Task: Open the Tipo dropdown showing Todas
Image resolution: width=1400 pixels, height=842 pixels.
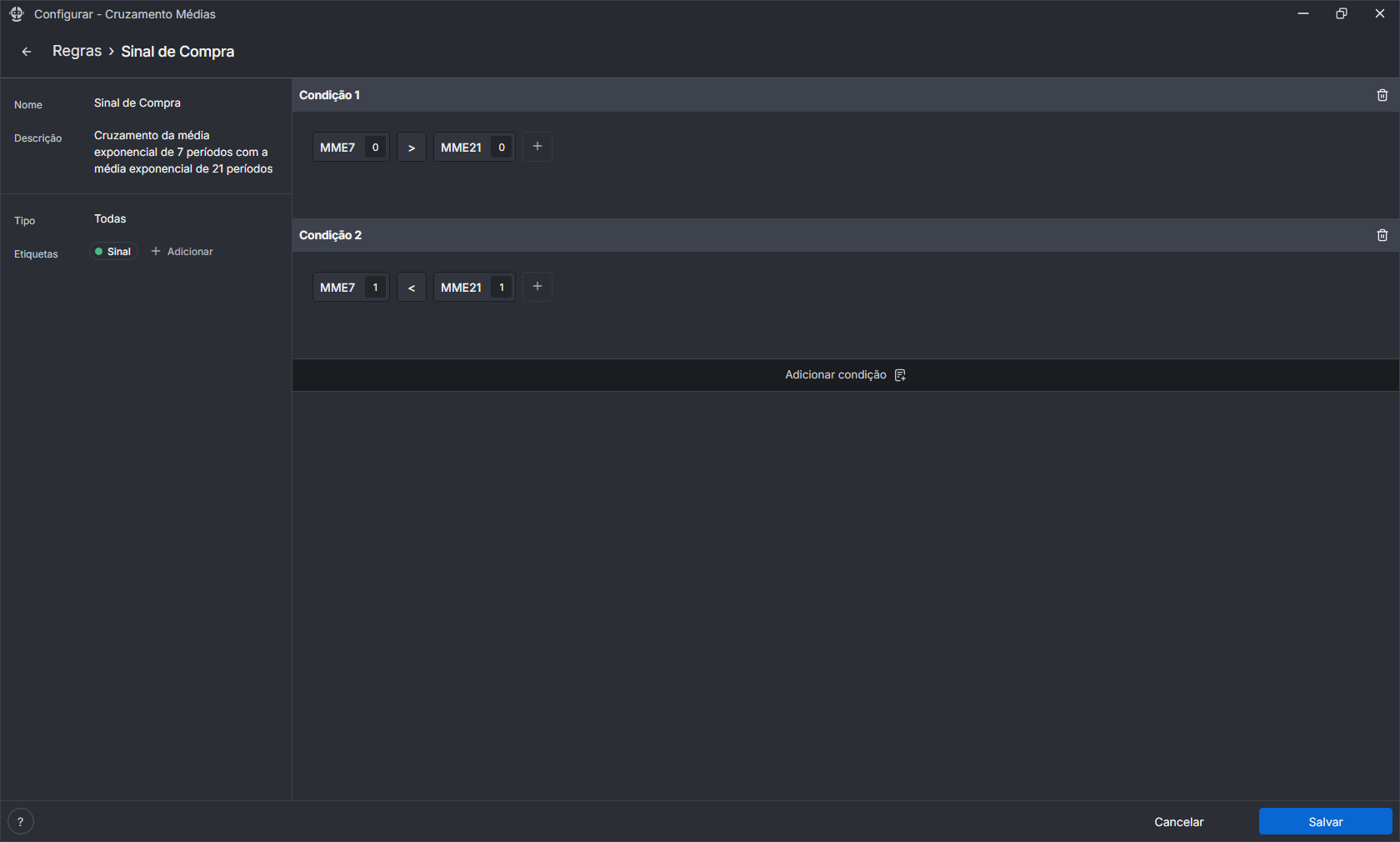Action: [110, 219]
